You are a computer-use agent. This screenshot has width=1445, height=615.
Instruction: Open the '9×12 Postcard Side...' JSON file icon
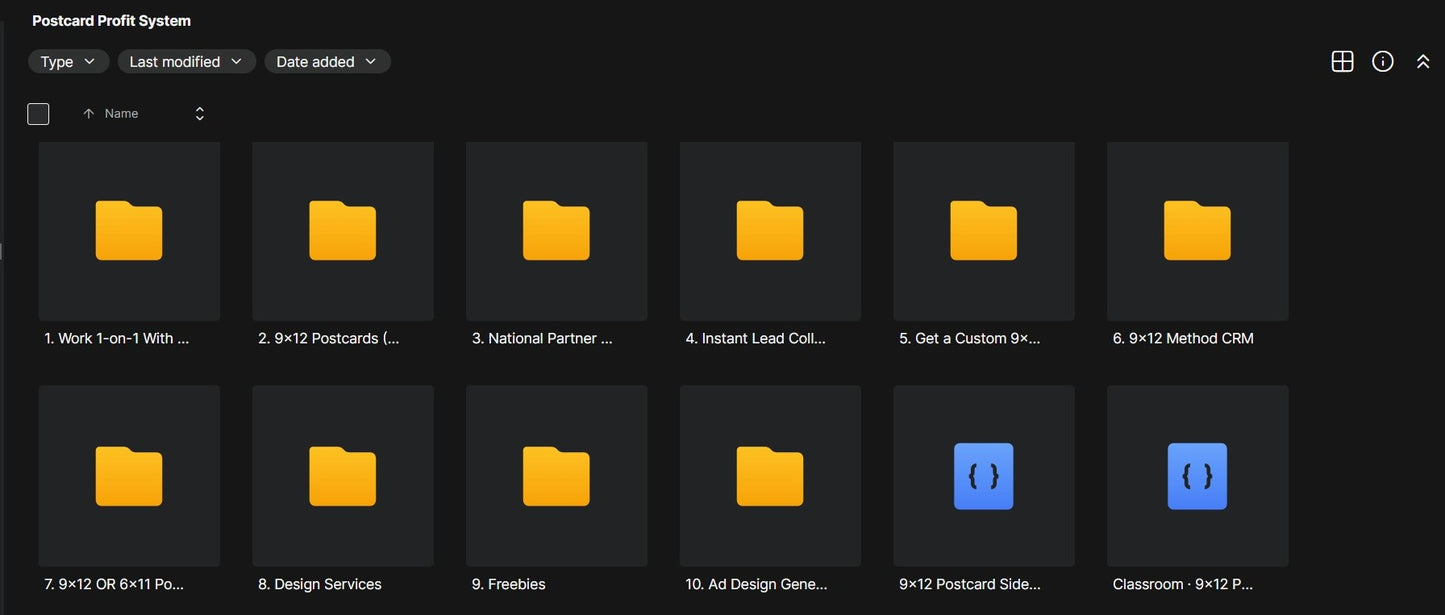(x=984, y=476)
